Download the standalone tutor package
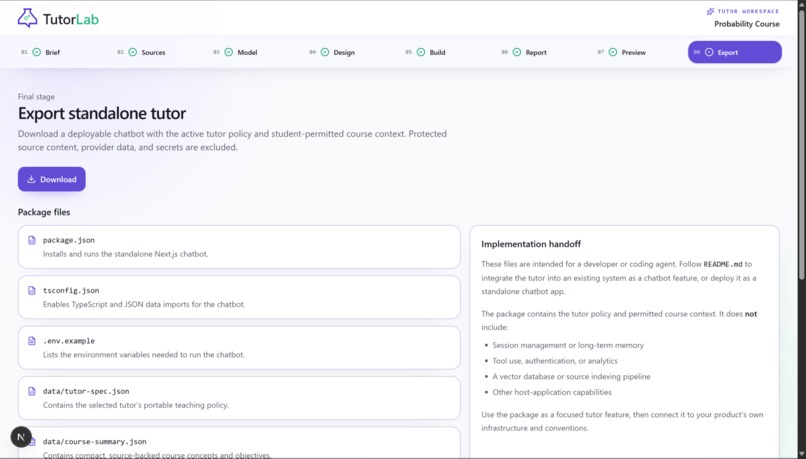Image resolution: width=806 pixels, height=459 pixels. [52, 179]
